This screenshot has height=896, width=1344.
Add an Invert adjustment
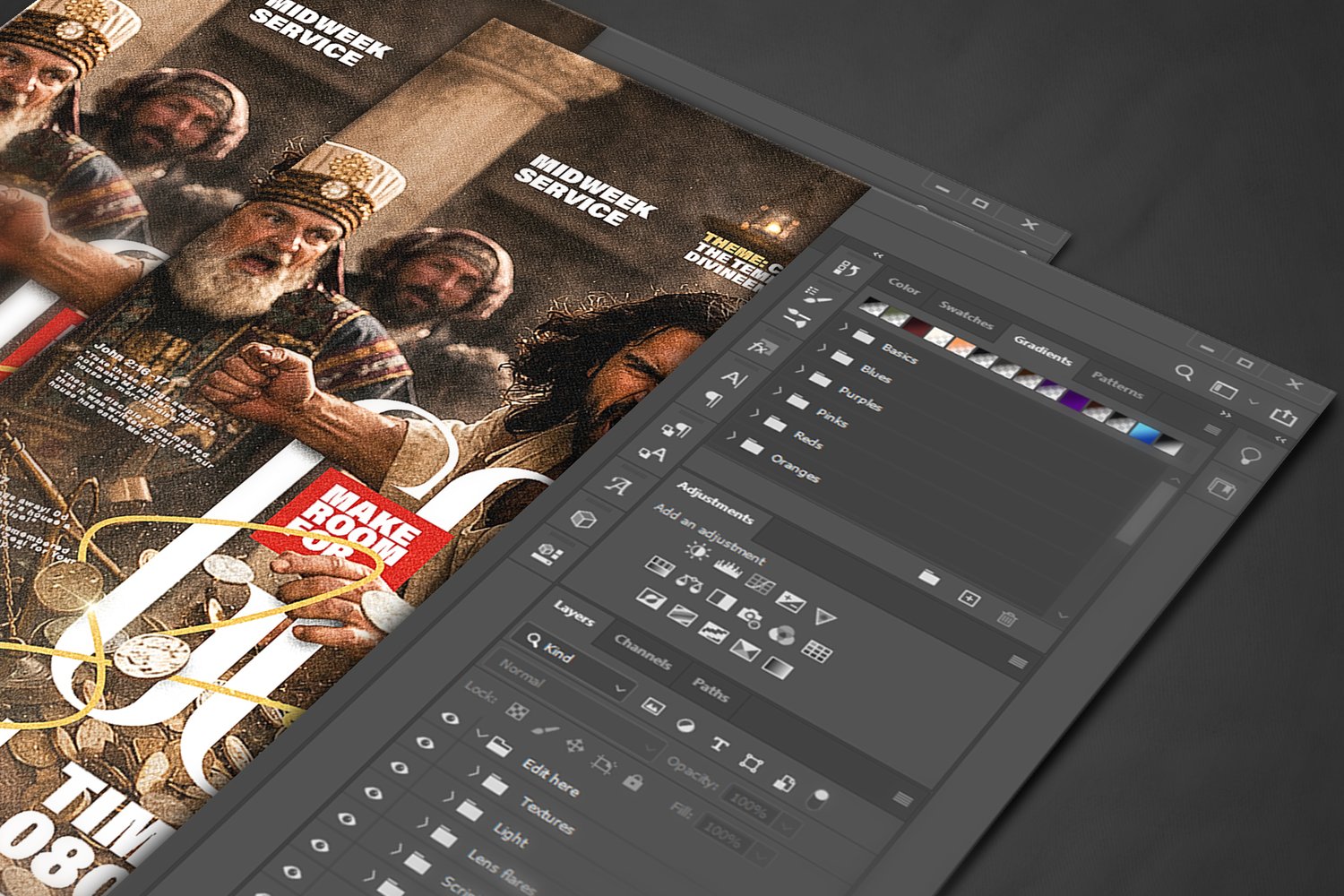(x=650, y=598)
